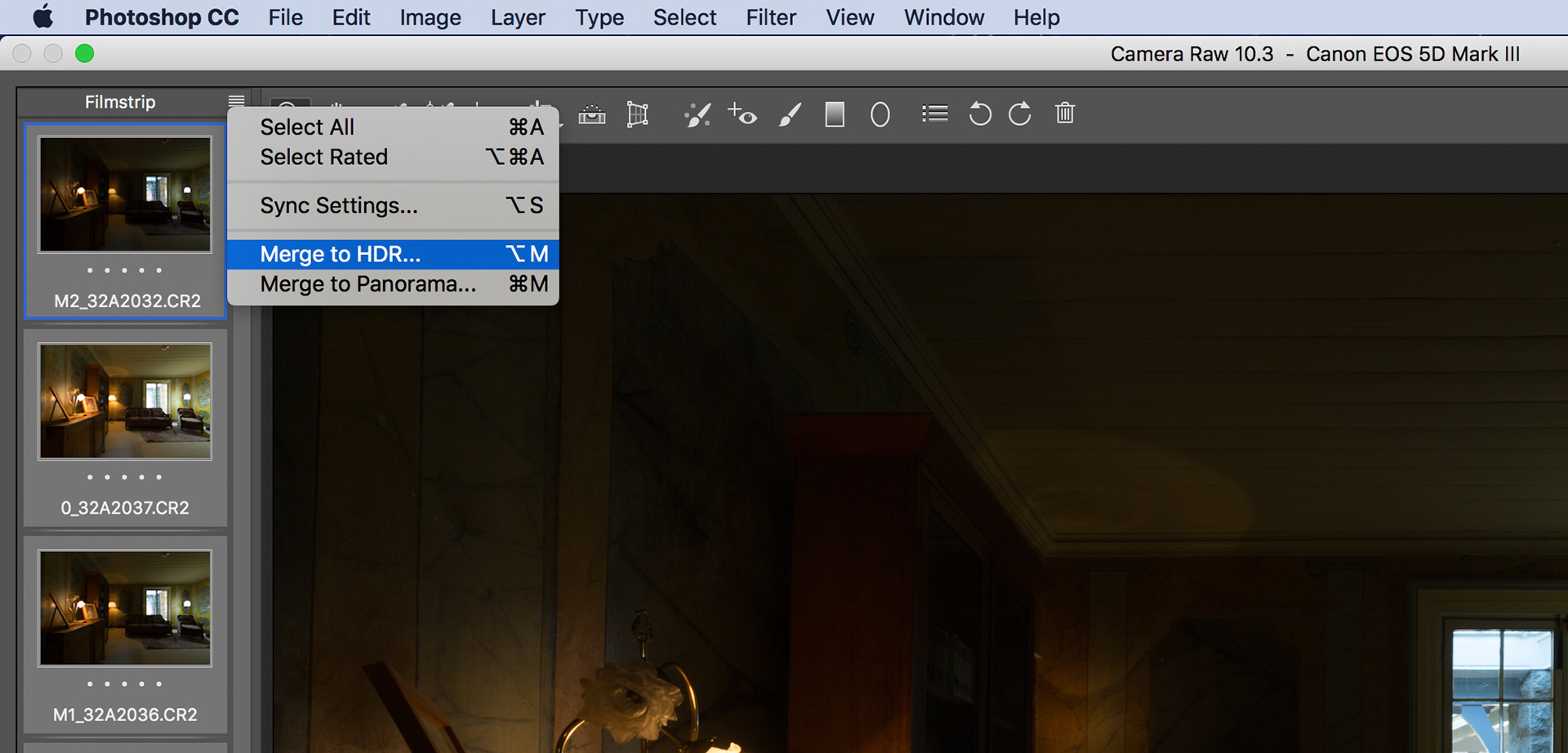1568x753 pixels.
Task: Open the Edit menu
Action: [x=351, y=17]
